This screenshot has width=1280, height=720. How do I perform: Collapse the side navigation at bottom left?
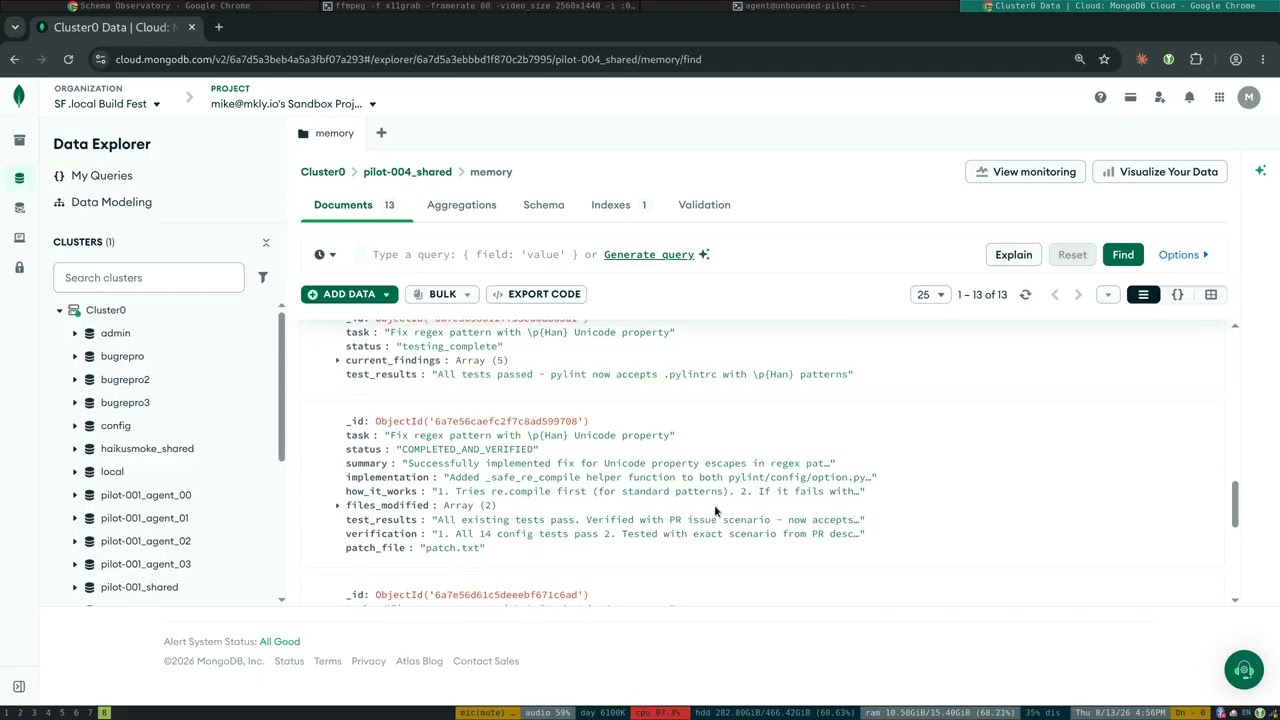(x=19, y=687)
